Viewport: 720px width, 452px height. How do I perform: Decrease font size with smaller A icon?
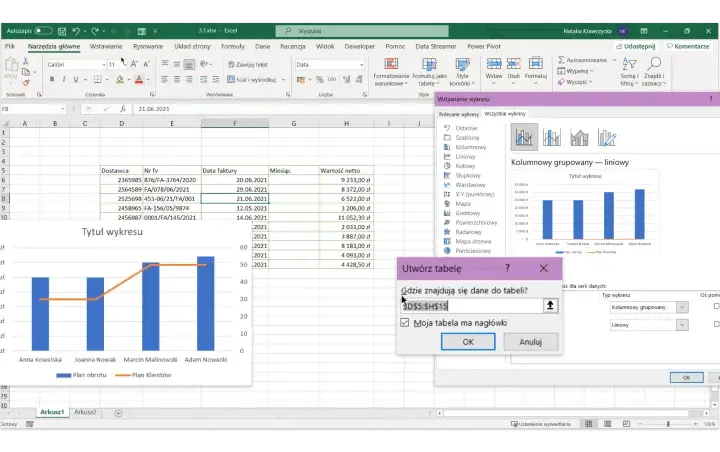(146, 64)
